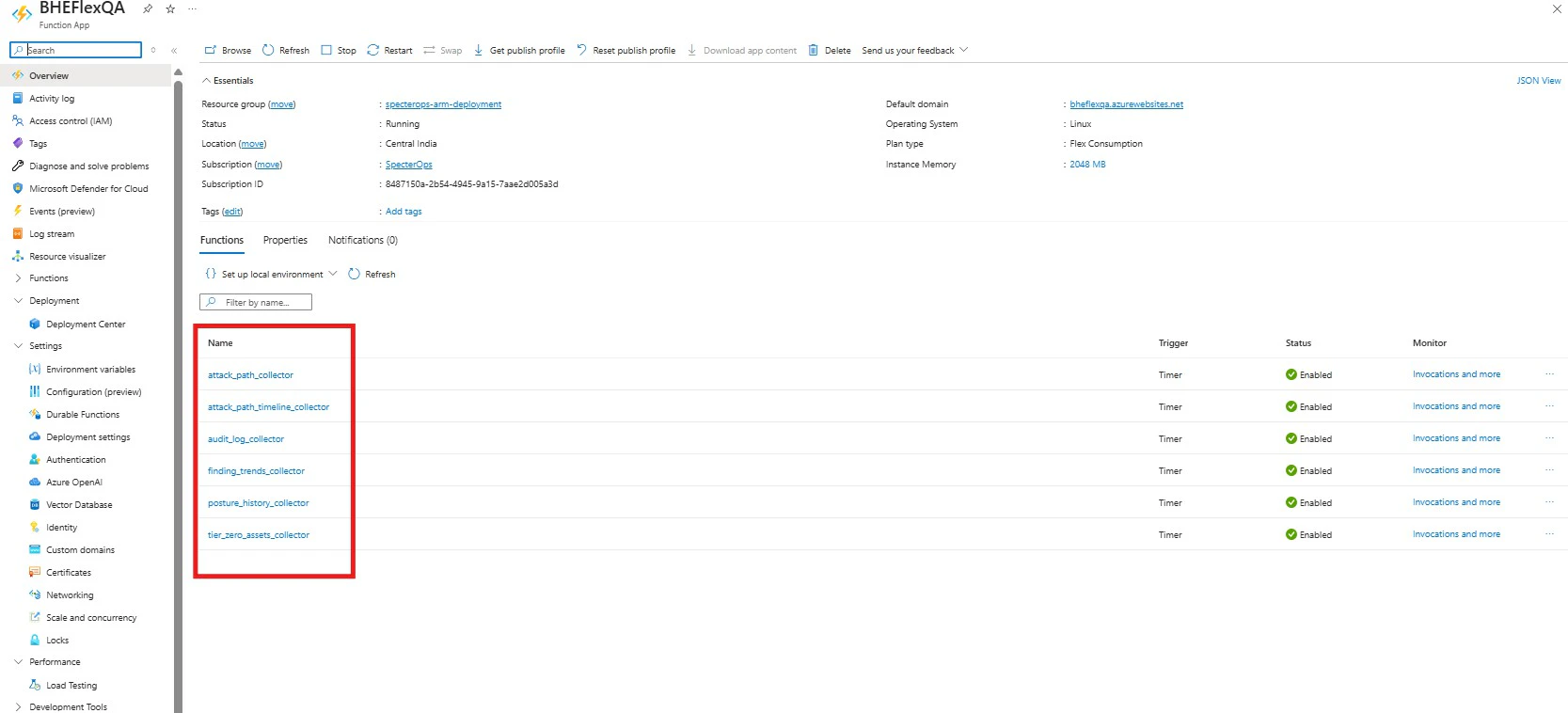1568x713 pixels.
Task: Open audit_log_collector function
Action: point(245,439)
